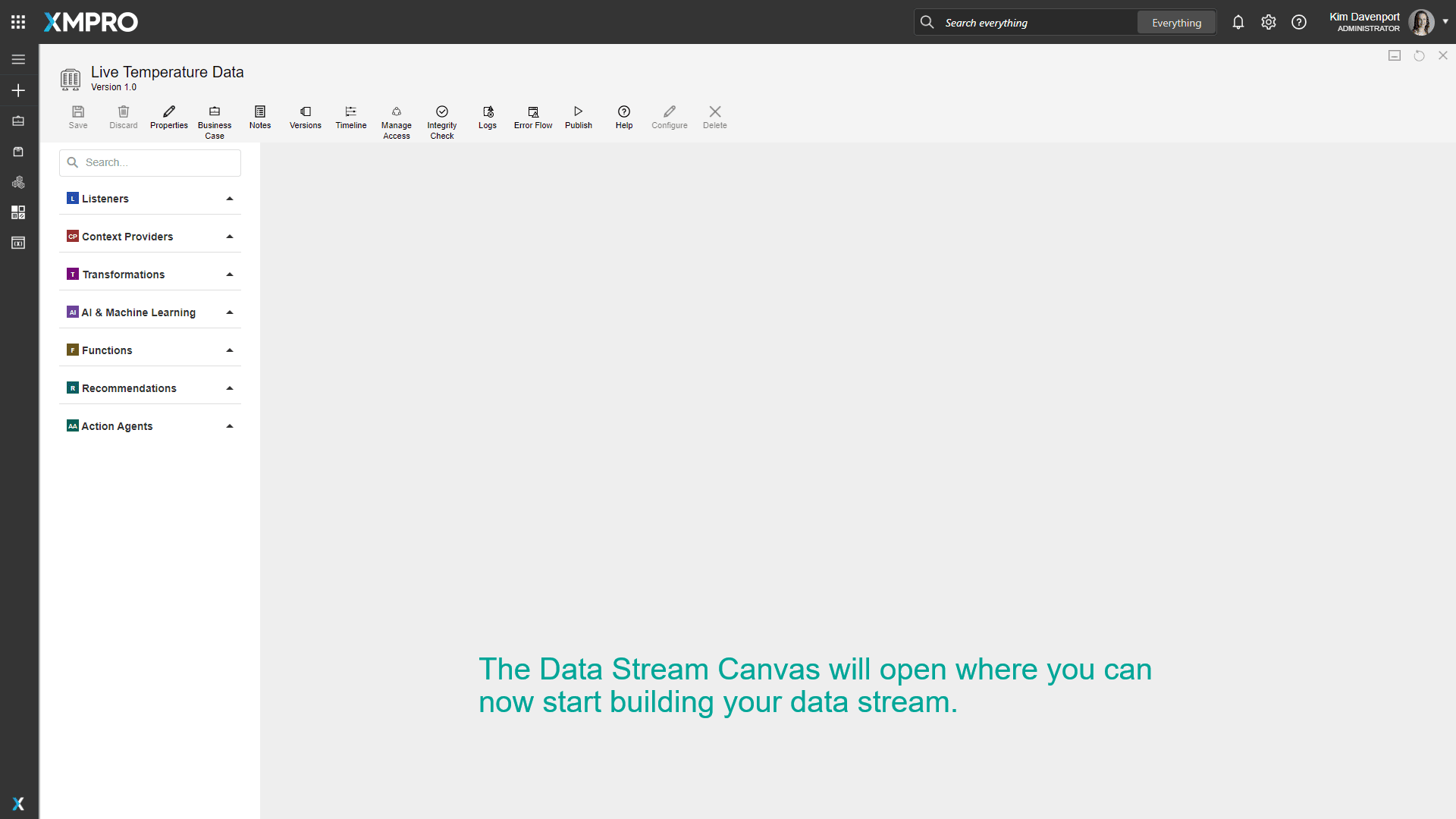Save the Live Temperature Data stream

77,118
